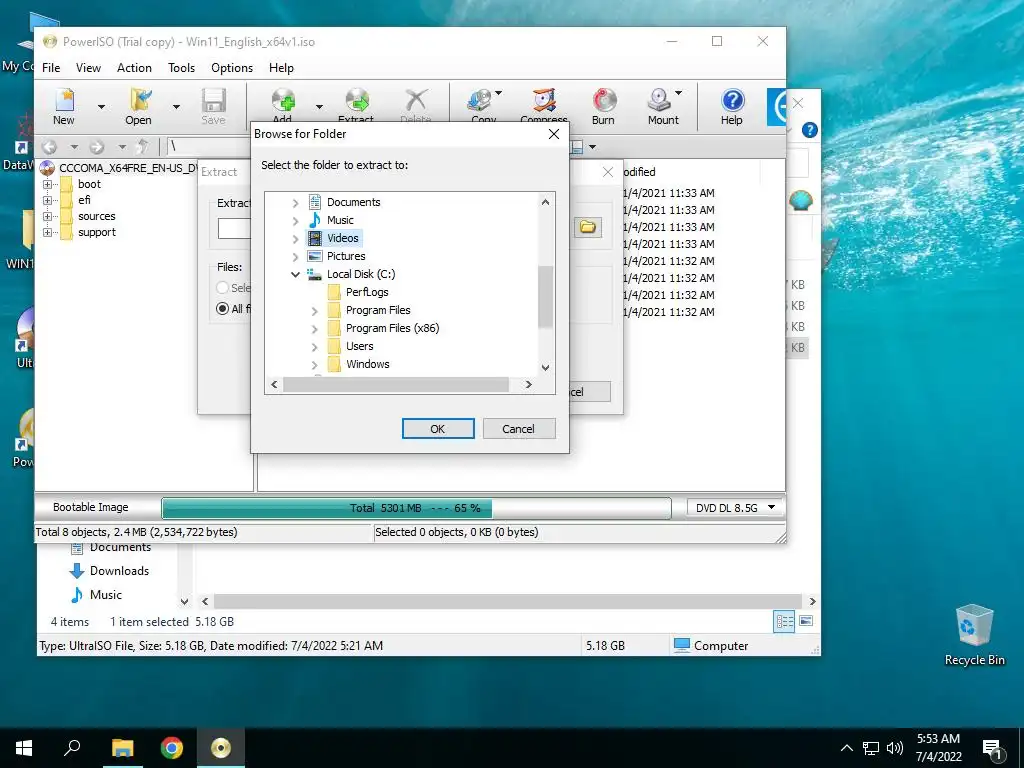Open the Options menu
The width and height of the screenshot is (1024, 768).
click(x=232, y=68)
